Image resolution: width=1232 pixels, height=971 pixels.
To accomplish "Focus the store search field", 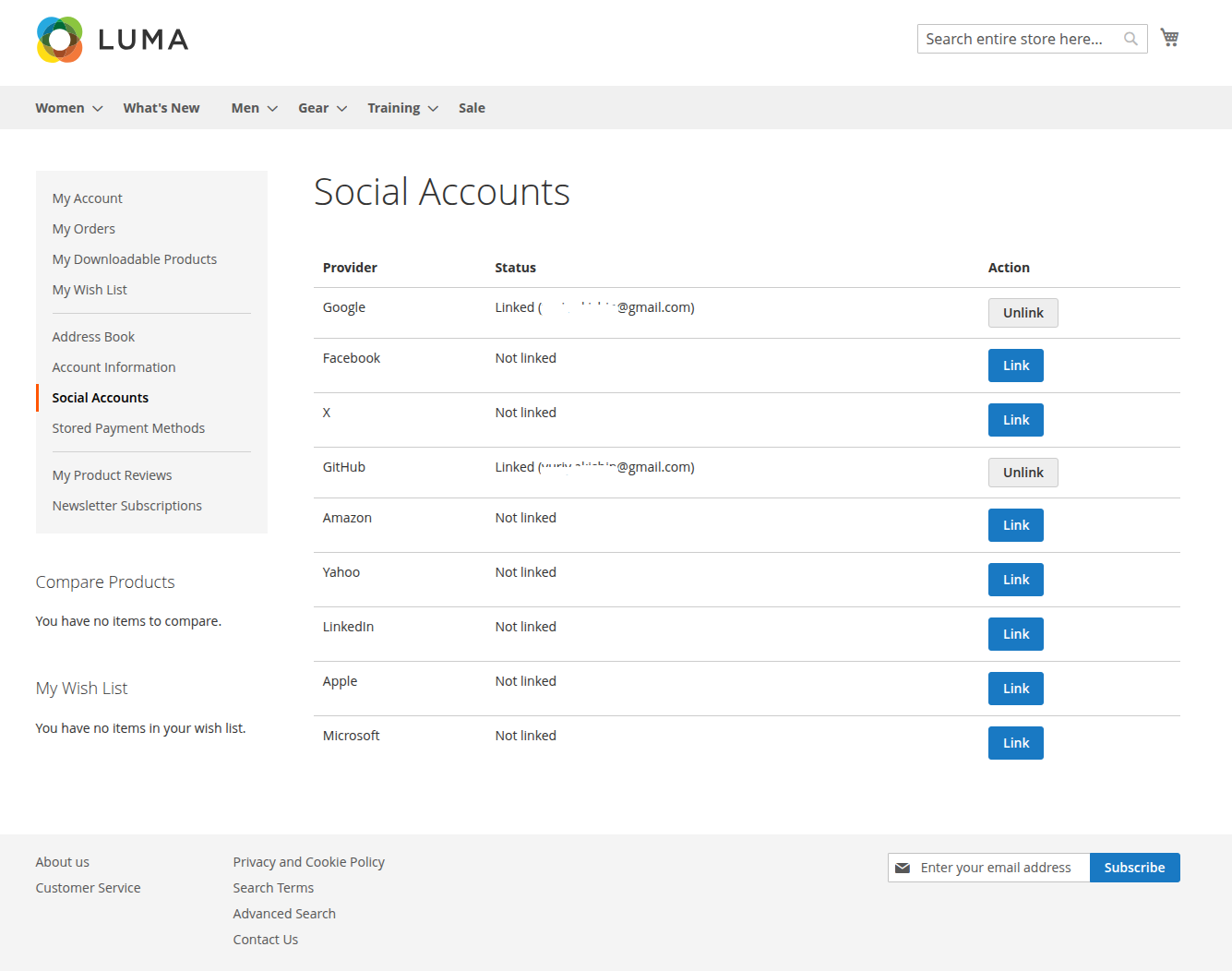I will [x=1032, y=39].
